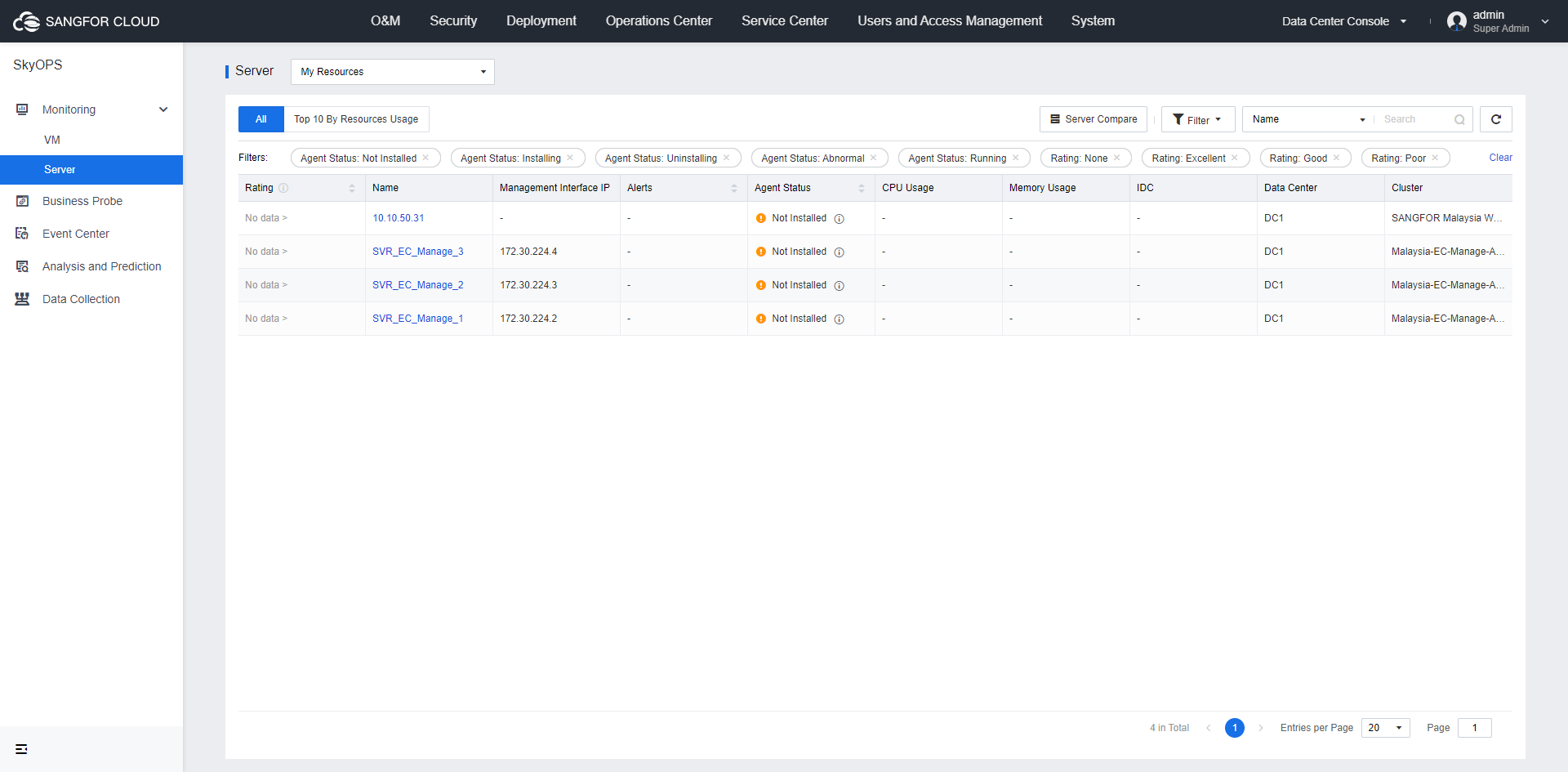Click the refresh button
The height and width of the screenshot is (772, 1568).
1496,119
